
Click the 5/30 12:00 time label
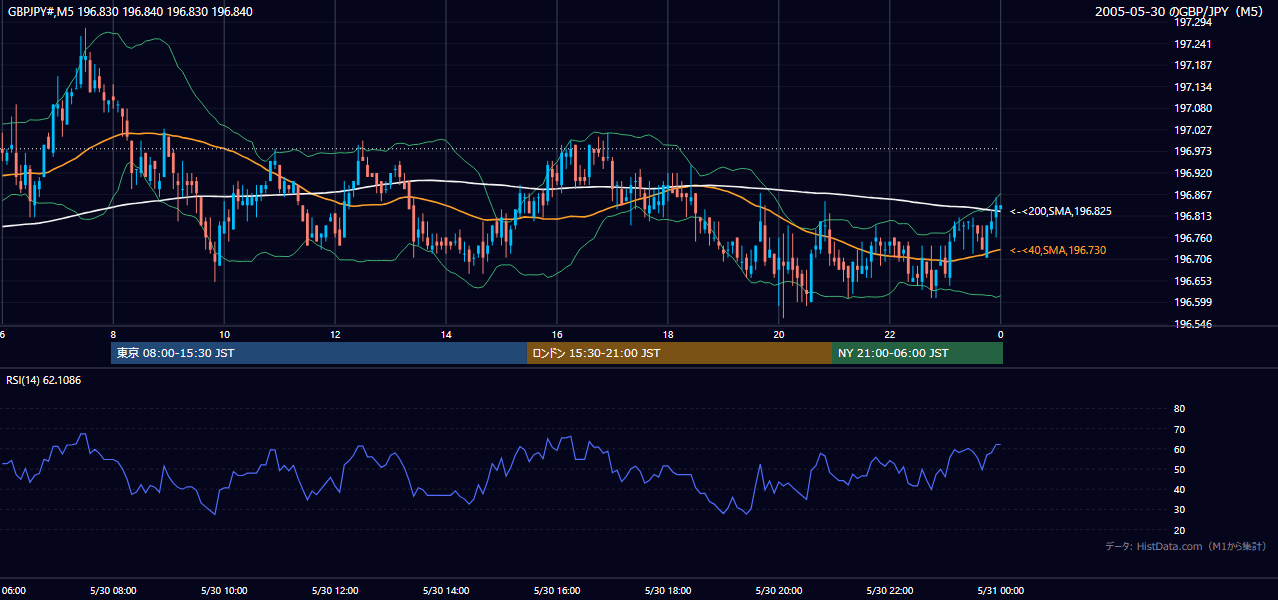(335, 590)
